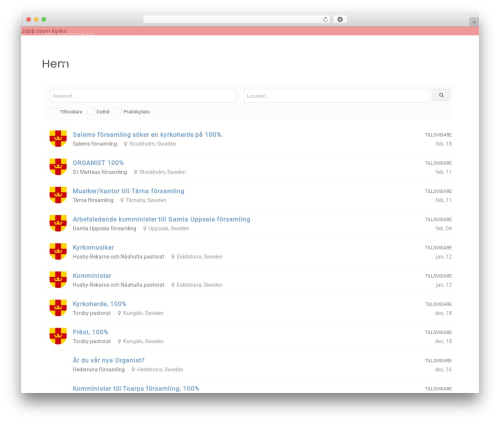500x423 pixels.
Task: Open Arbetsledande komminister till Gamla Uppsala listing
Action: pos(161,219)
